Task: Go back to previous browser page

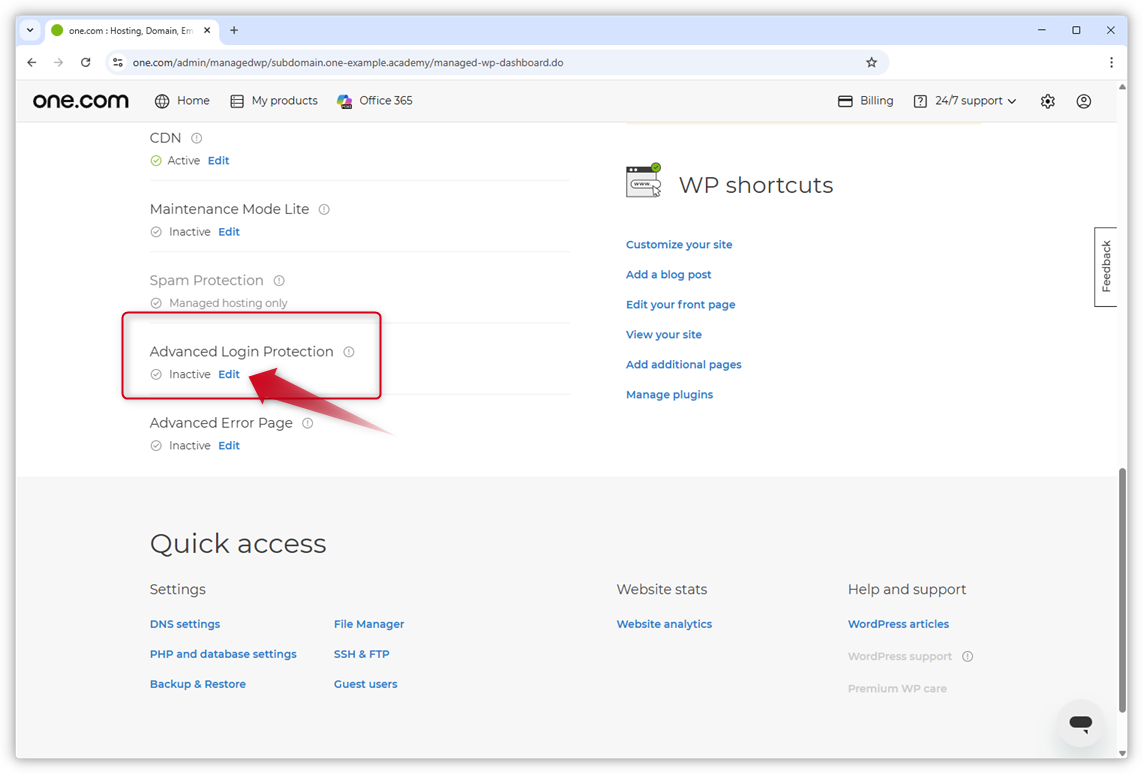Action: (x=32, y=63)
